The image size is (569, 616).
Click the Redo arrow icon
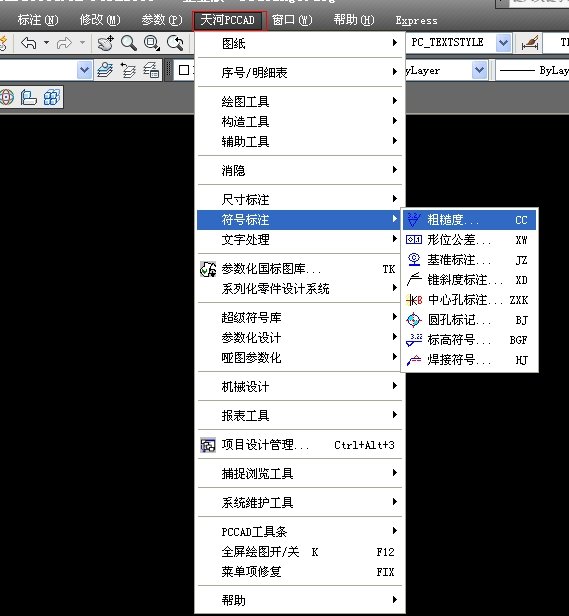tap(64, 42)
